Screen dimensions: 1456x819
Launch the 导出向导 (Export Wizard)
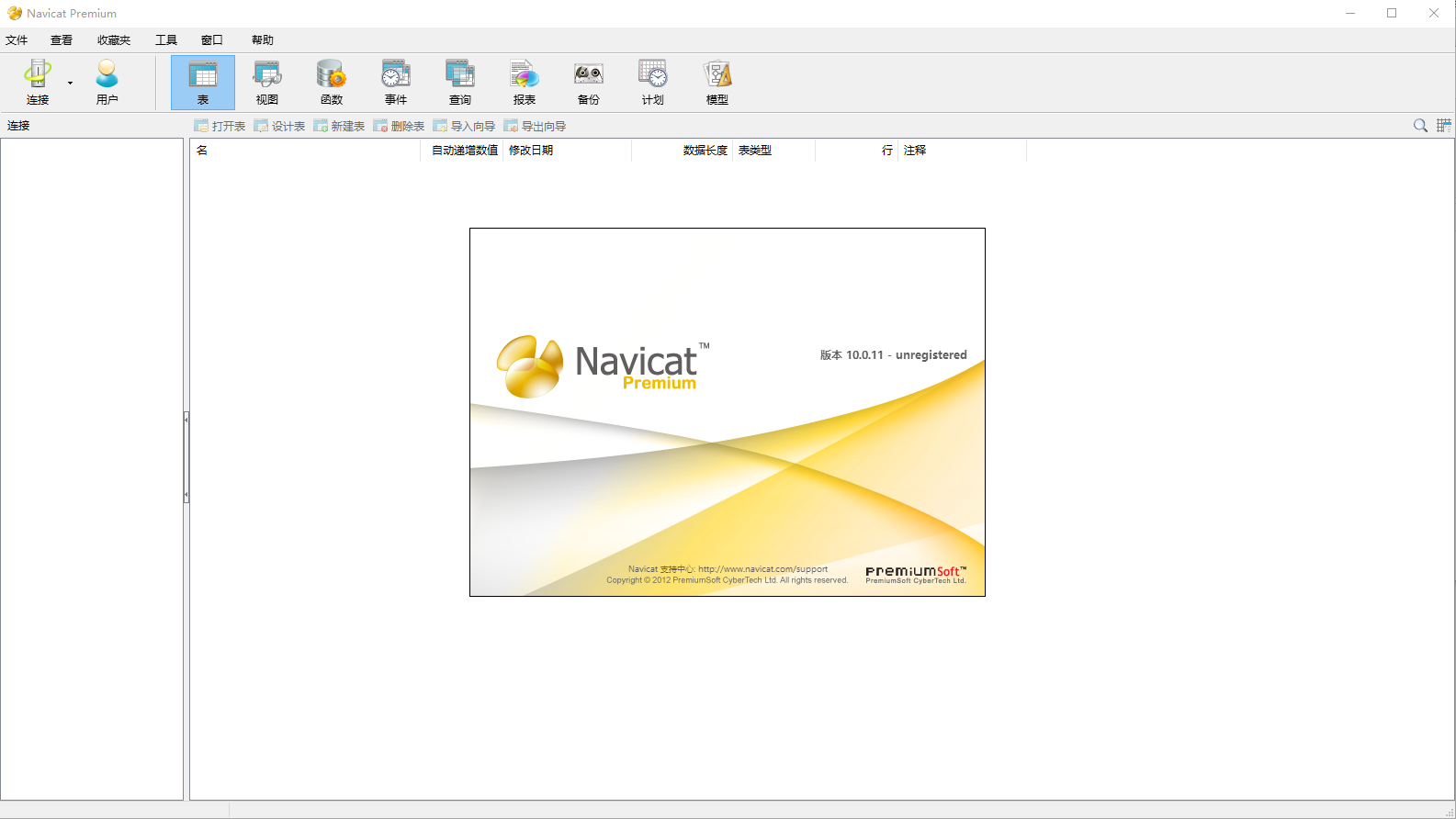tap(535, 126)
